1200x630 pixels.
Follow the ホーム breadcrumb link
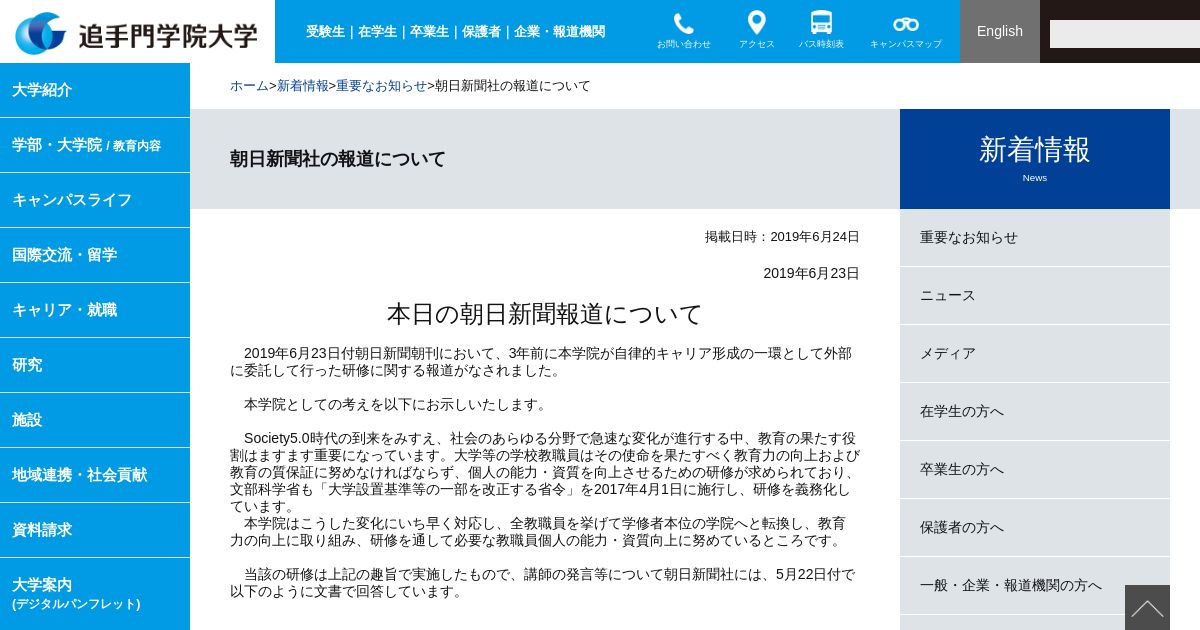click(x=249, y=86)
